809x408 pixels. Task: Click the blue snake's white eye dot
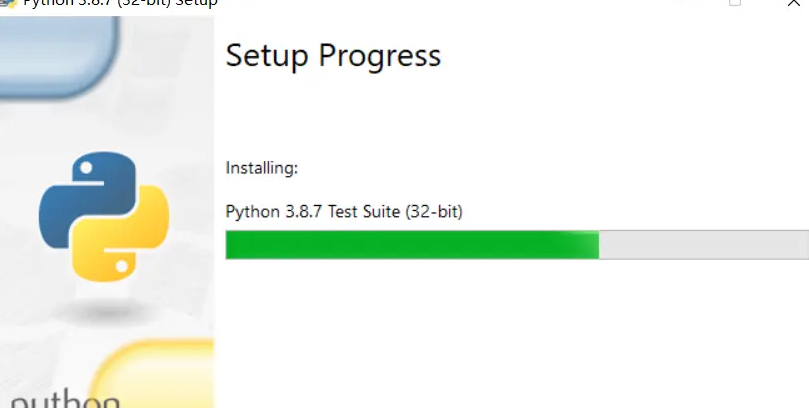pos(86,168)
